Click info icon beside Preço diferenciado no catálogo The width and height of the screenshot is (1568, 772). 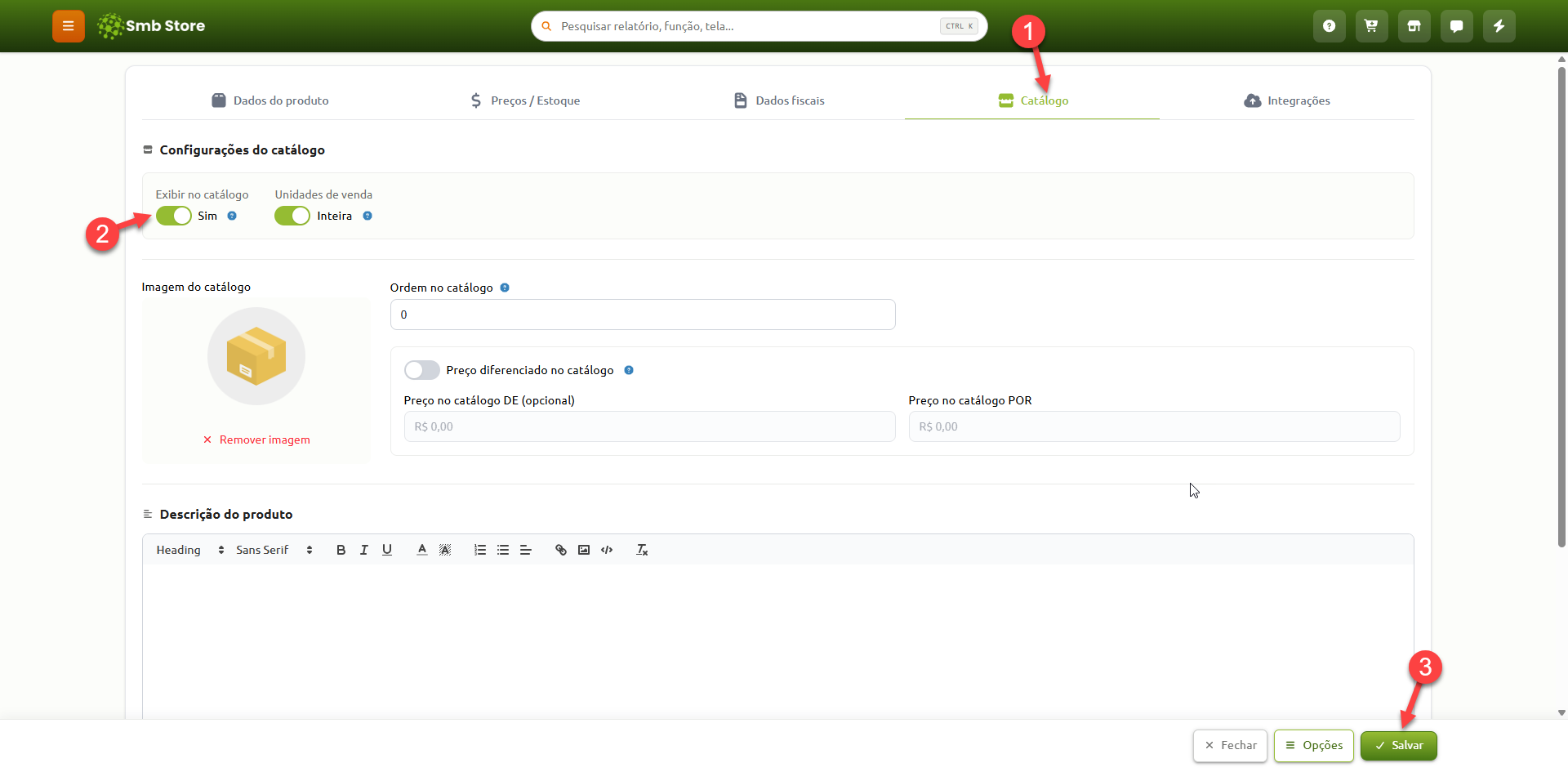point(629,370)
